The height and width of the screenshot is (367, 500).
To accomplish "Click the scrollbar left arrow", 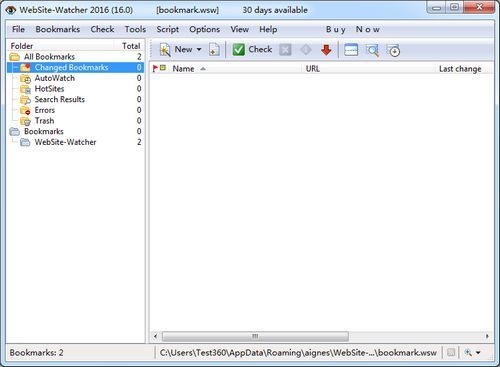I will tap(155, 336).
